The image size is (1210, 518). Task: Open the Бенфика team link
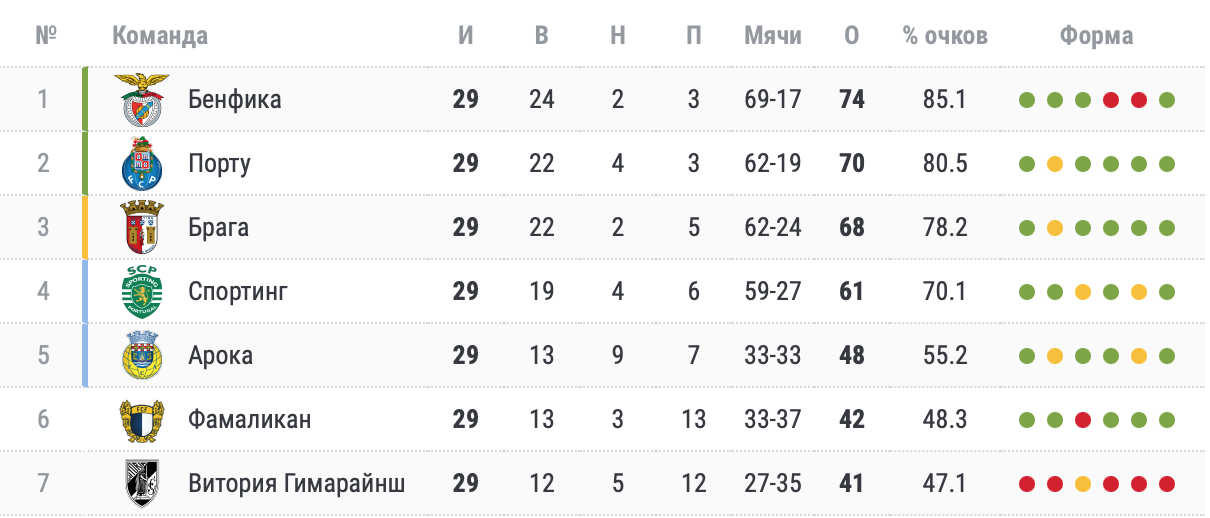[235, 100]
